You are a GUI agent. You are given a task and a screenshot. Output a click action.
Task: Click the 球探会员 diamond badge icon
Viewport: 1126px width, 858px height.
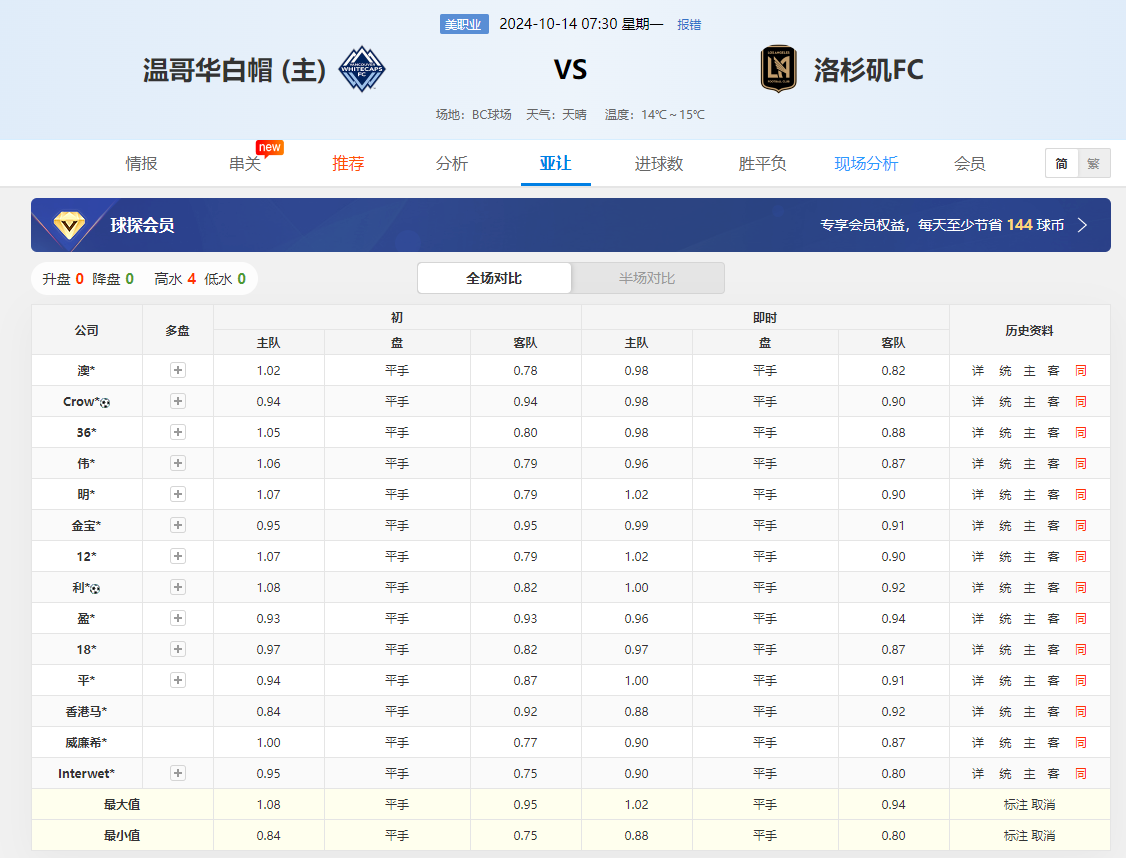[x=69, y=225]
